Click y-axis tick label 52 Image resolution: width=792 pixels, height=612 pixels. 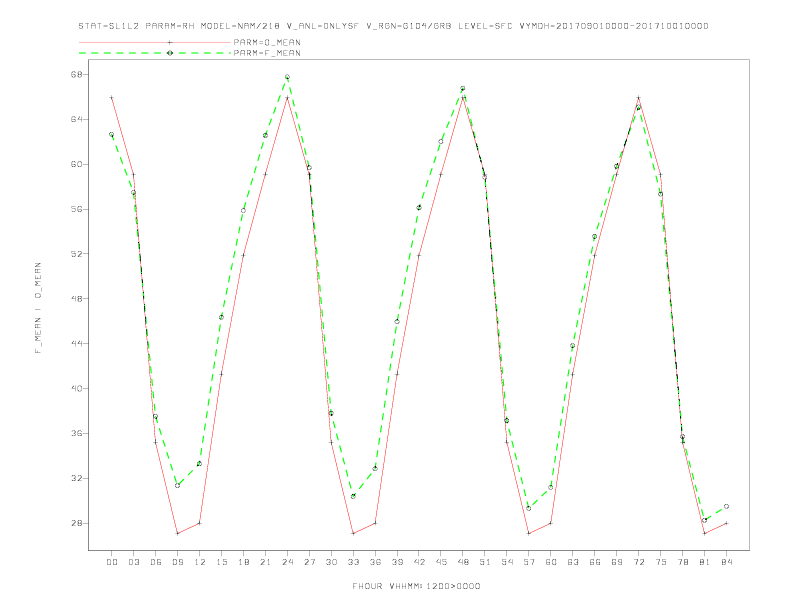pos(76,254)
